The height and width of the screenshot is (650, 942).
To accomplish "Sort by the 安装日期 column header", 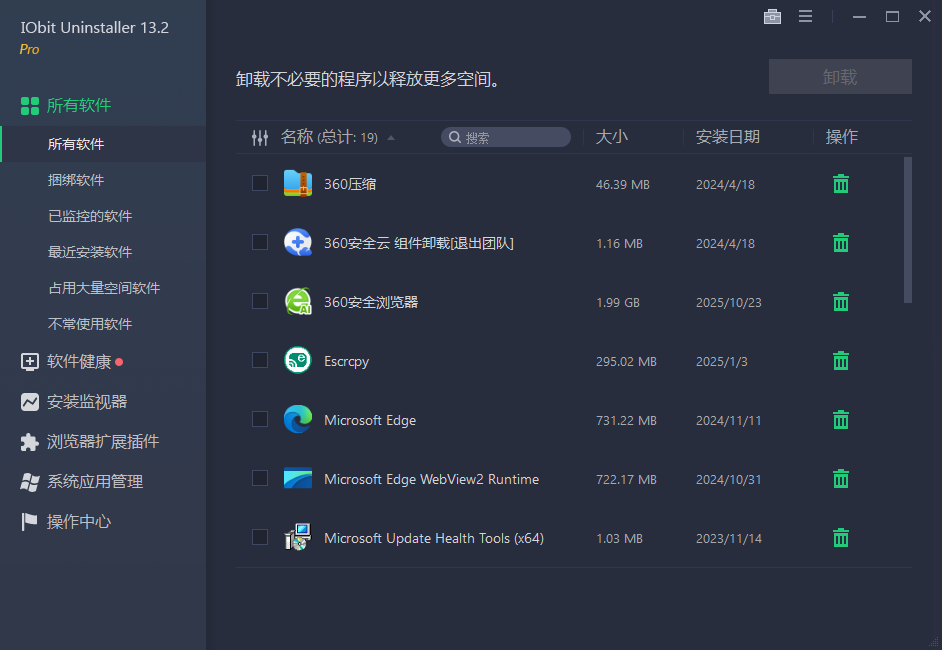I will 728,137.
